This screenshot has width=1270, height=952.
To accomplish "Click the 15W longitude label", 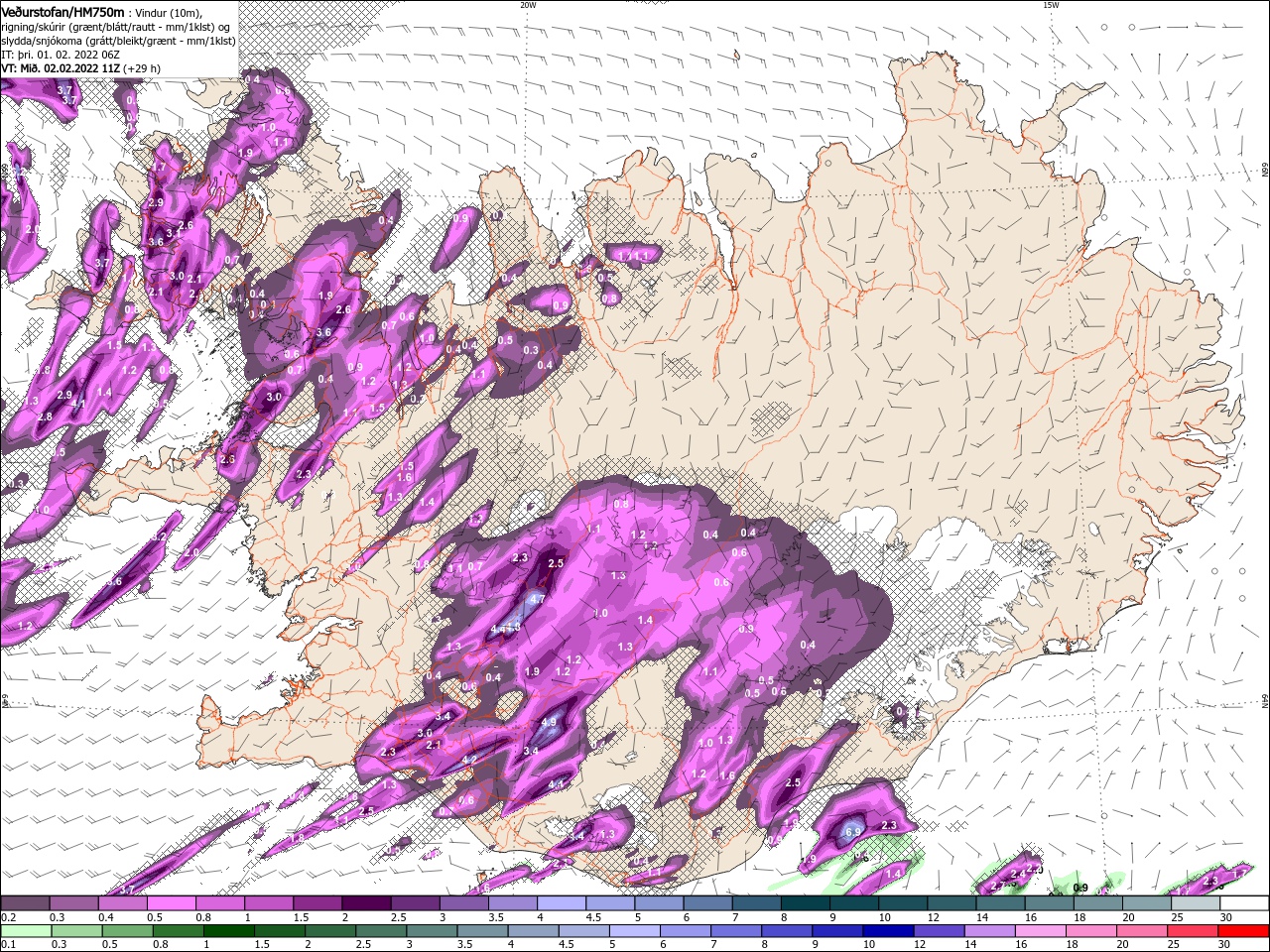I will tap(1051, 5).
